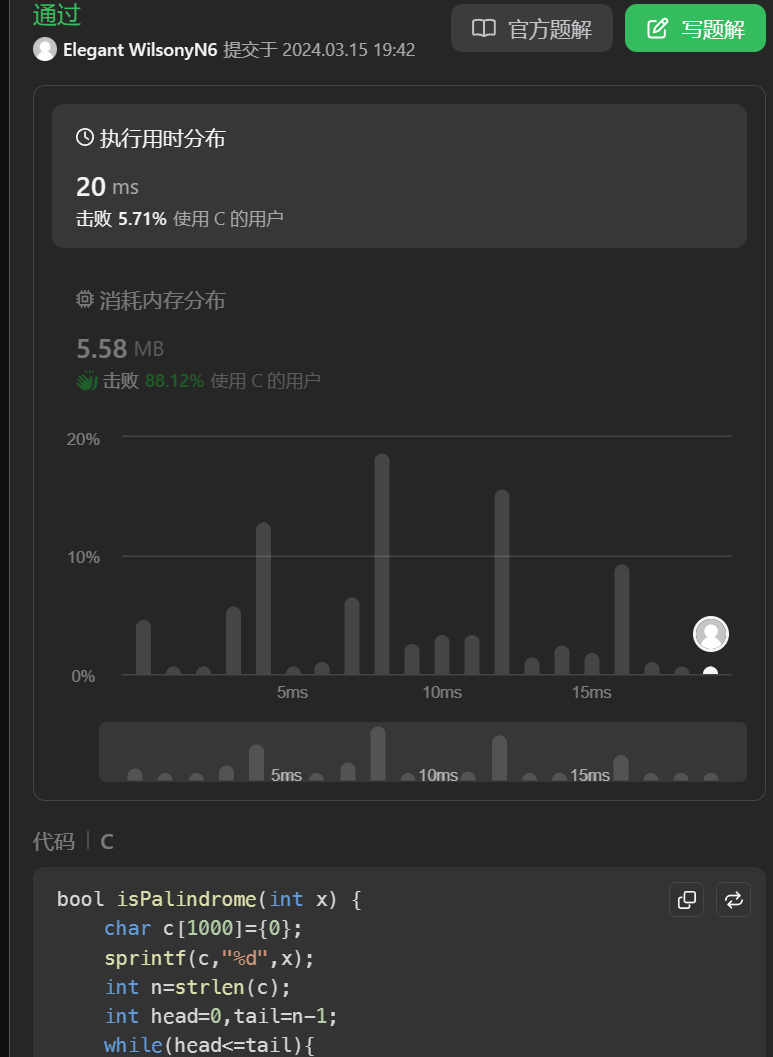The image size is (773, 1057).
Task: Click the clock icon beside 执行用时分布
Action: (x=85, y=138)
